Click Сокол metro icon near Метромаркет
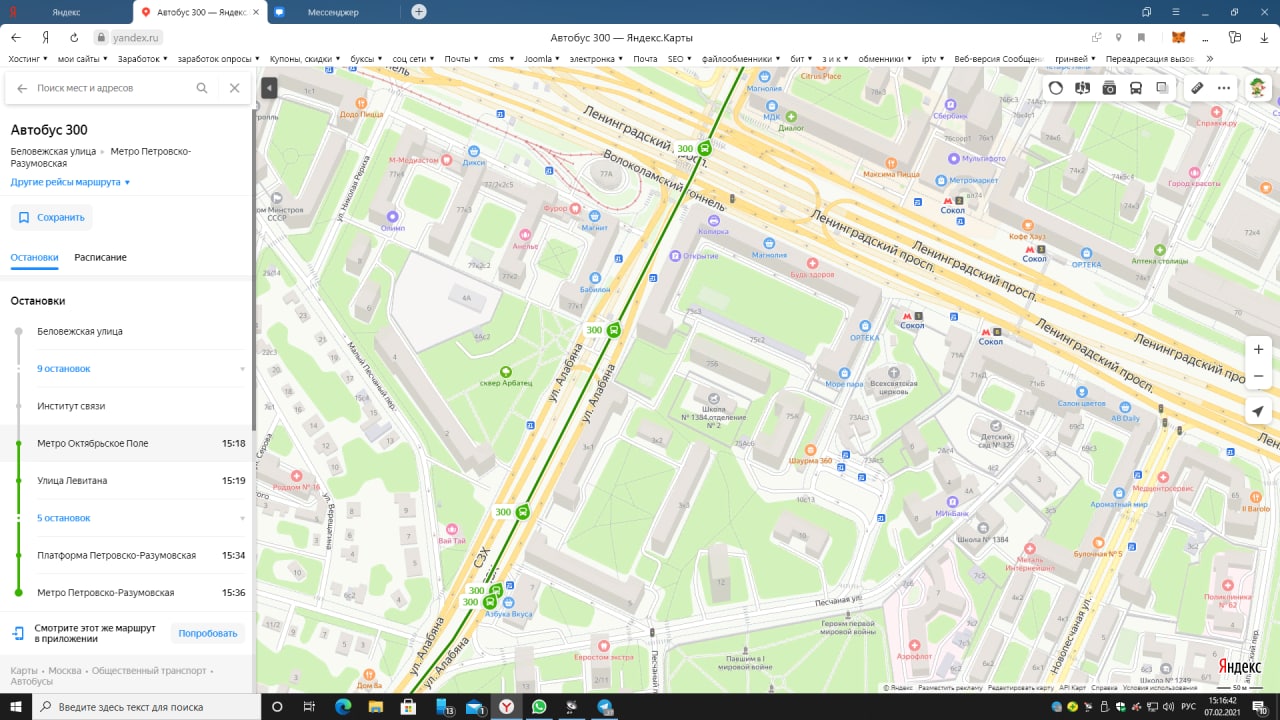Image resolution: width=1280 pixels, height=720 pixels. [x=947, y=200]
